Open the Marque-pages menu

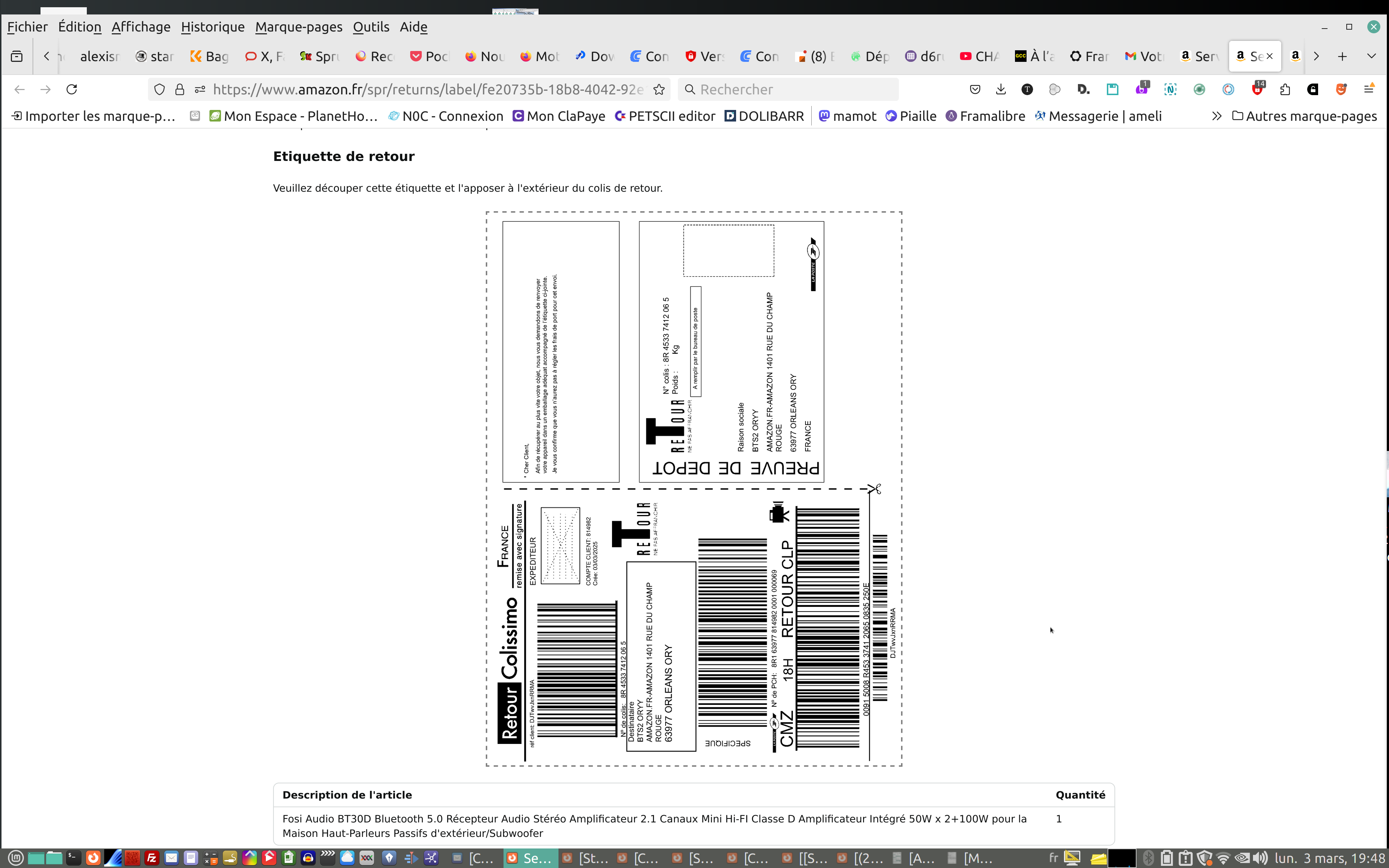298,27
